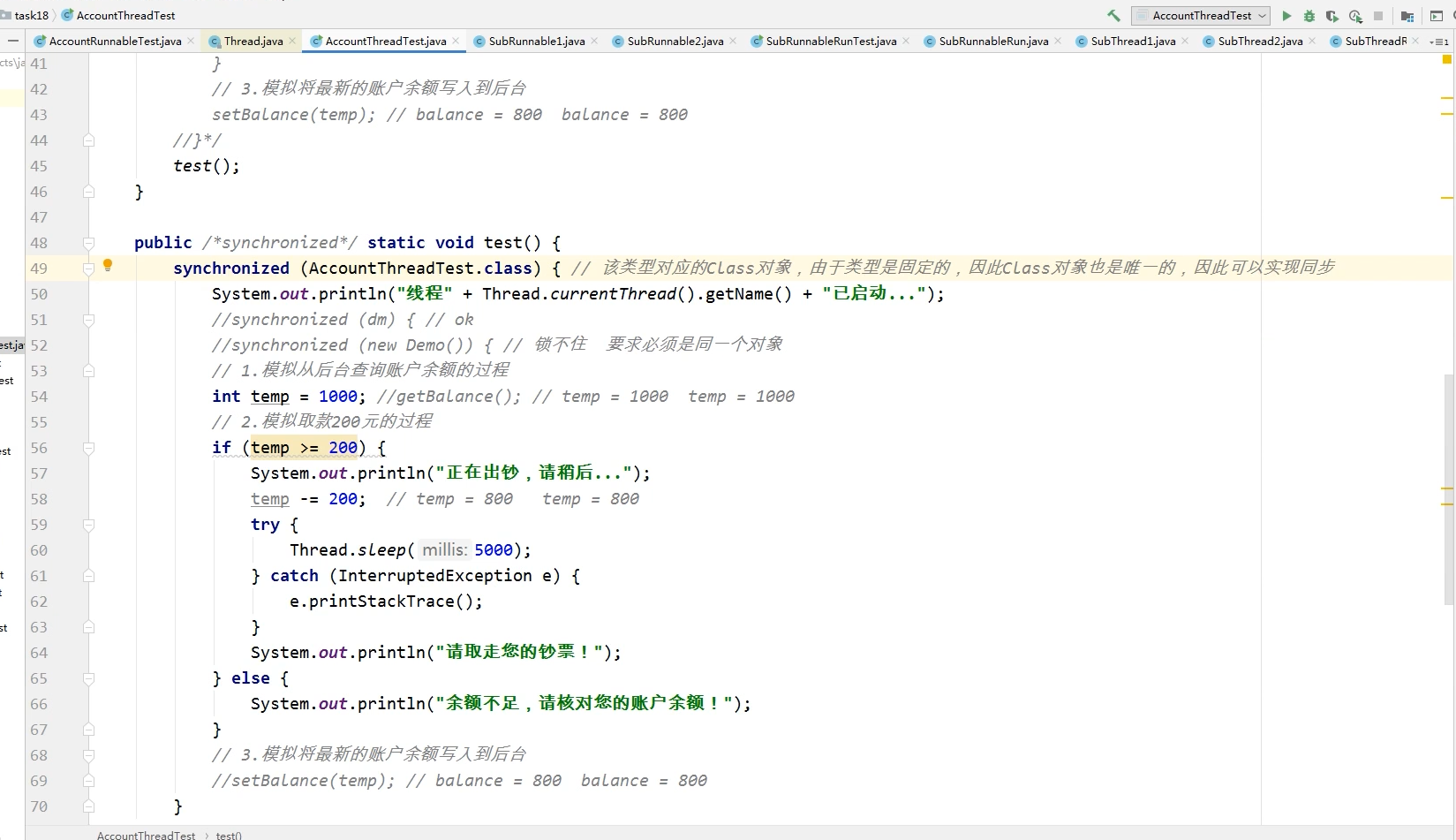The height and width of the screenshot is (840, 1456).
Task: Toggle the catch fold at line 61
Action: tap(88, 576)
